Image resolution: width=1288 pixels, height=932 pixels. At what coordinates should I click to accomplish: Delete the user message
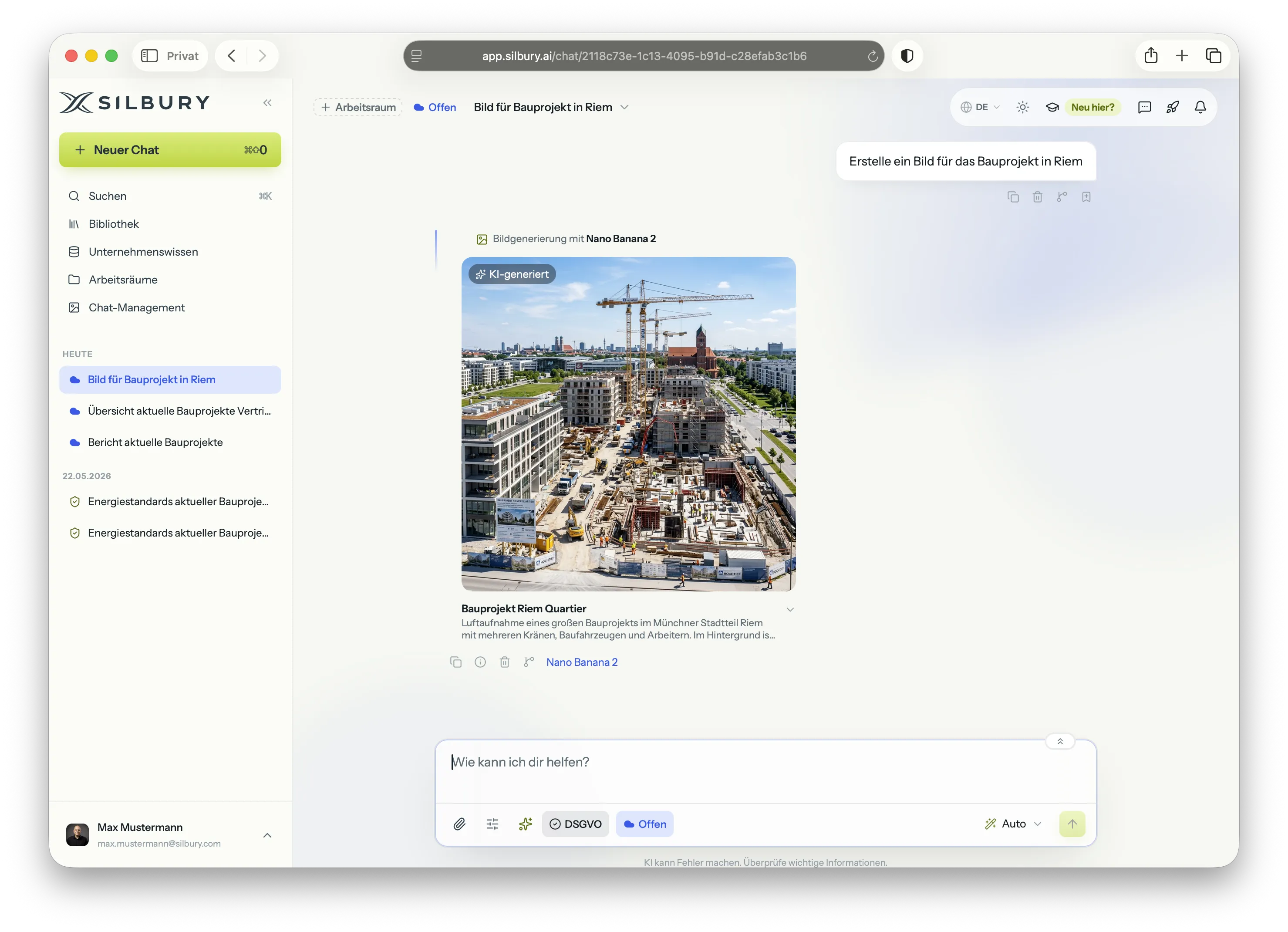coord(1038,197)
